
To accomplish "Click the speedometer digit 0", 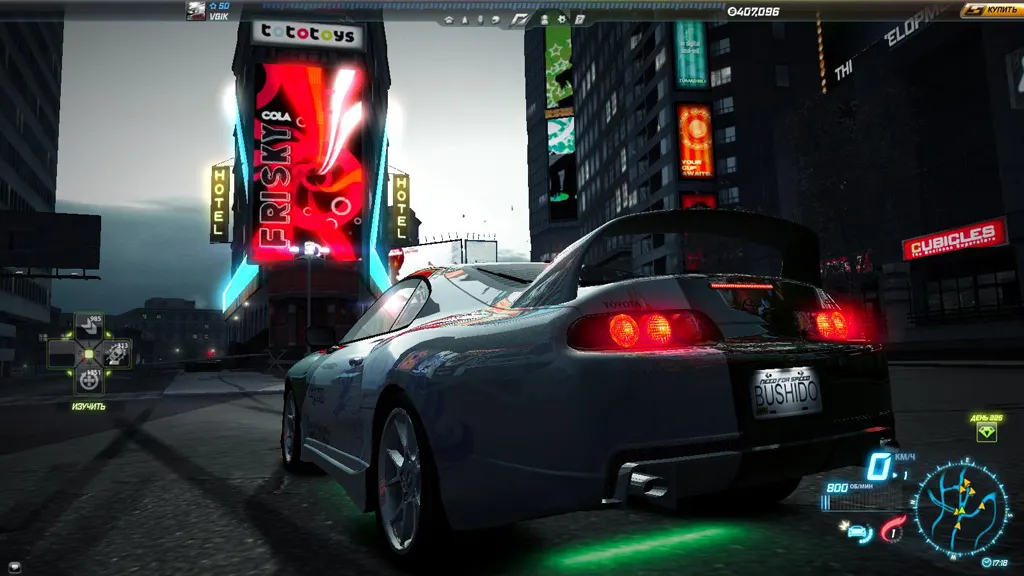I will coord(879,466).
